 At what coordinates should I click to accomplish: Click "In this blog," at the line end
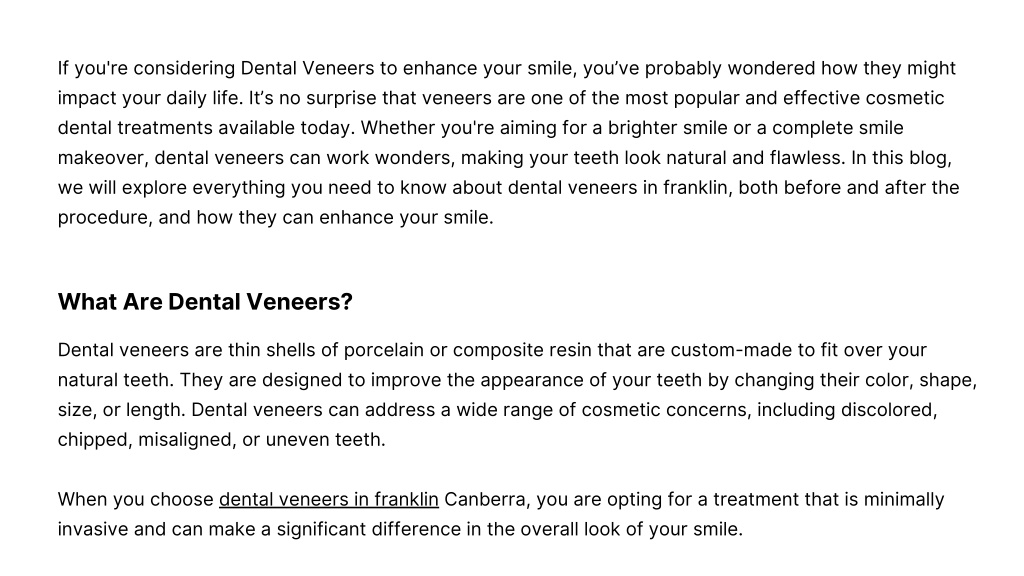(901, 158)
